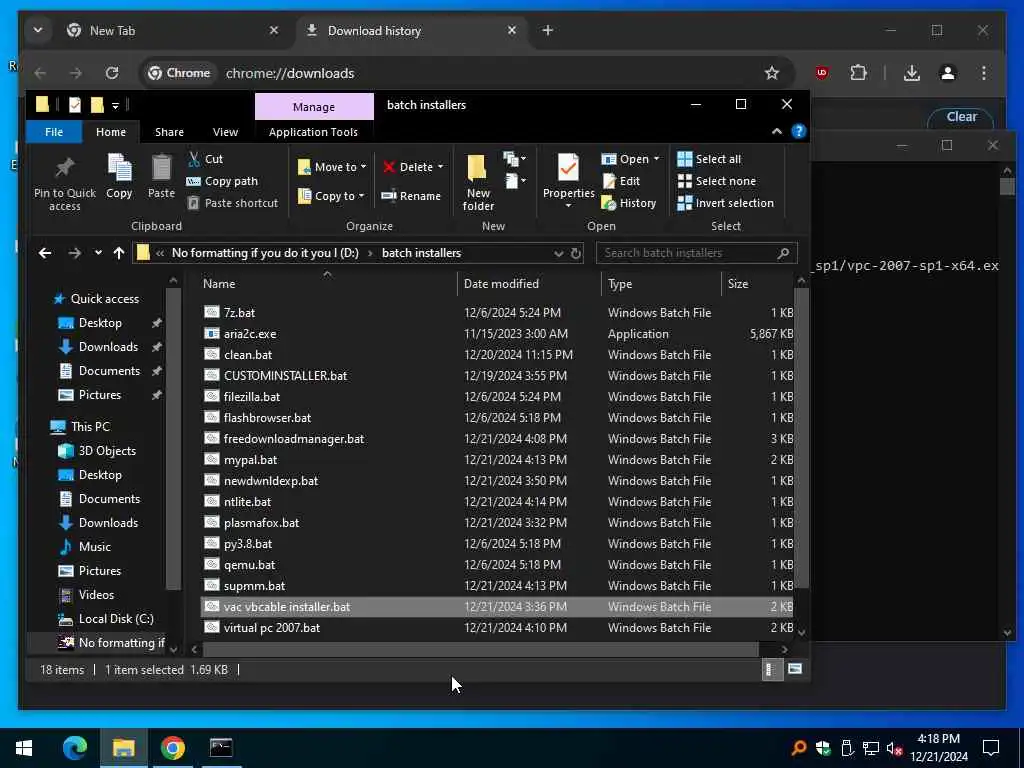Rename the selected file
This screenshot has width=1024, height=768.
coord(411,196)
